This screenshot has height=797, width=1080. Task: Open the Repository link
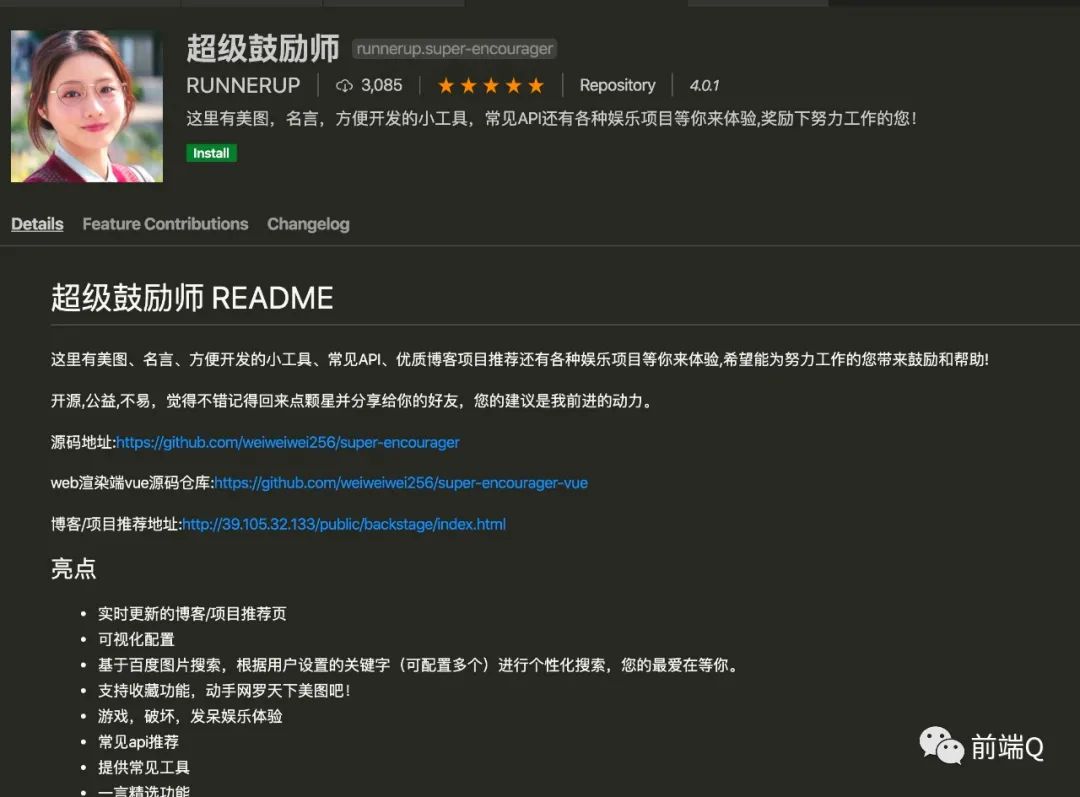click(x=617, y=85)
